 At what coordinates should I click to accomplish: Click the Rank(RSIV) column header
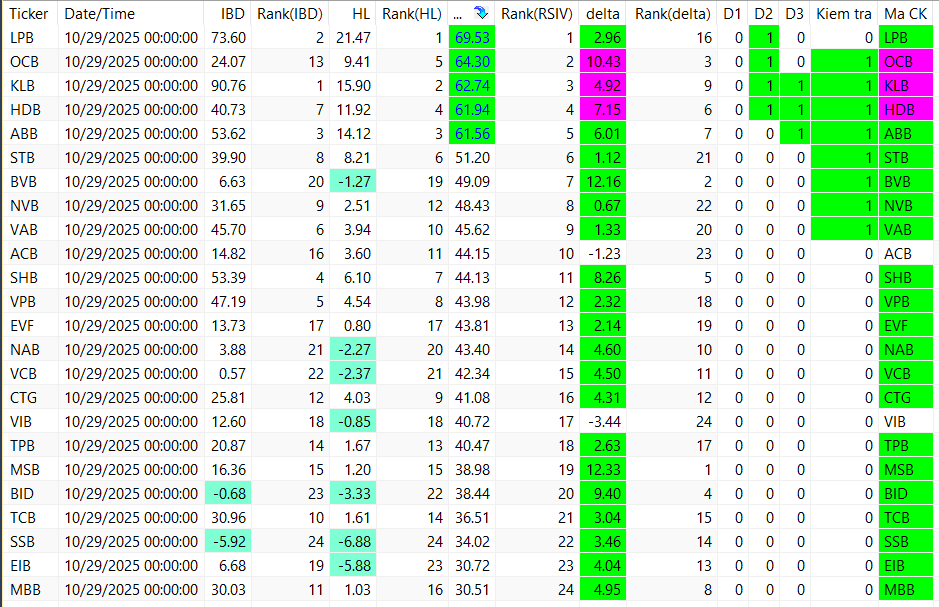point(537,13)
